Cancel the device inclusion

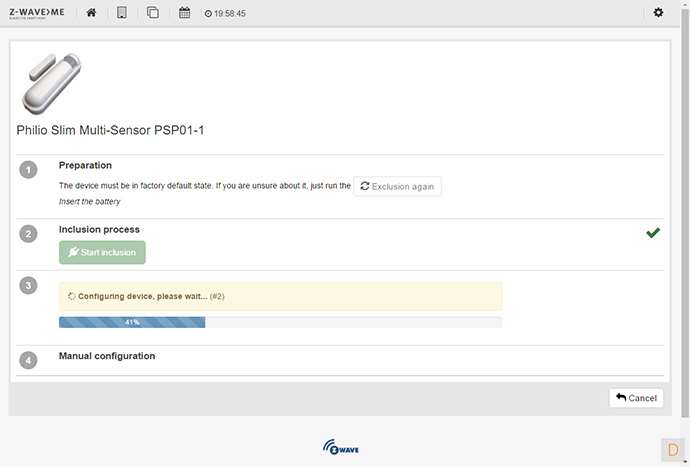pos(636,398)
